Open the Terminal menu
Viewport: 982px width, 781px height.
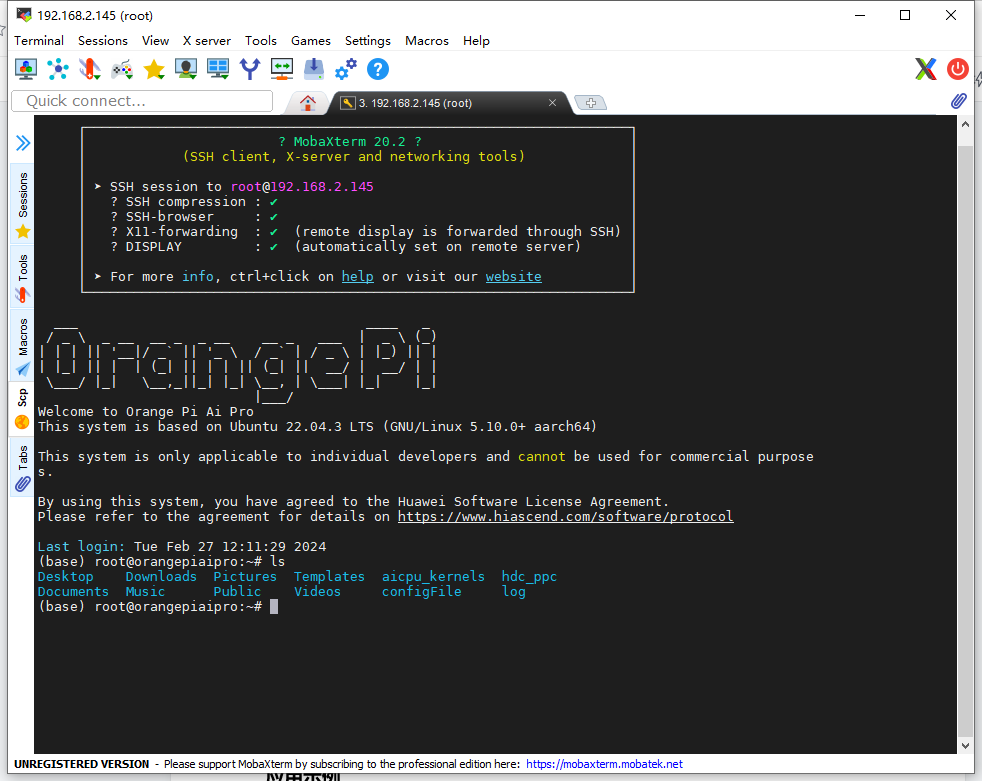click(39, 41)
